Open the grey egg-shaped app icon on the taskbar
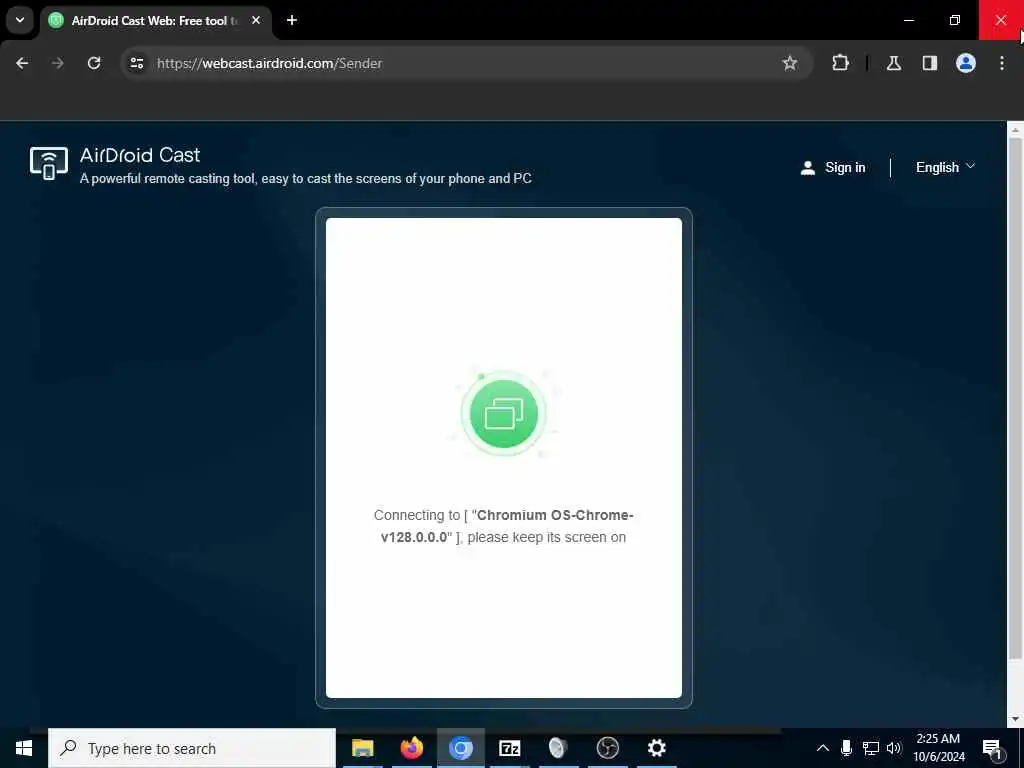Viewport: 1024px width, 768px height. click(x=558, y=748)
